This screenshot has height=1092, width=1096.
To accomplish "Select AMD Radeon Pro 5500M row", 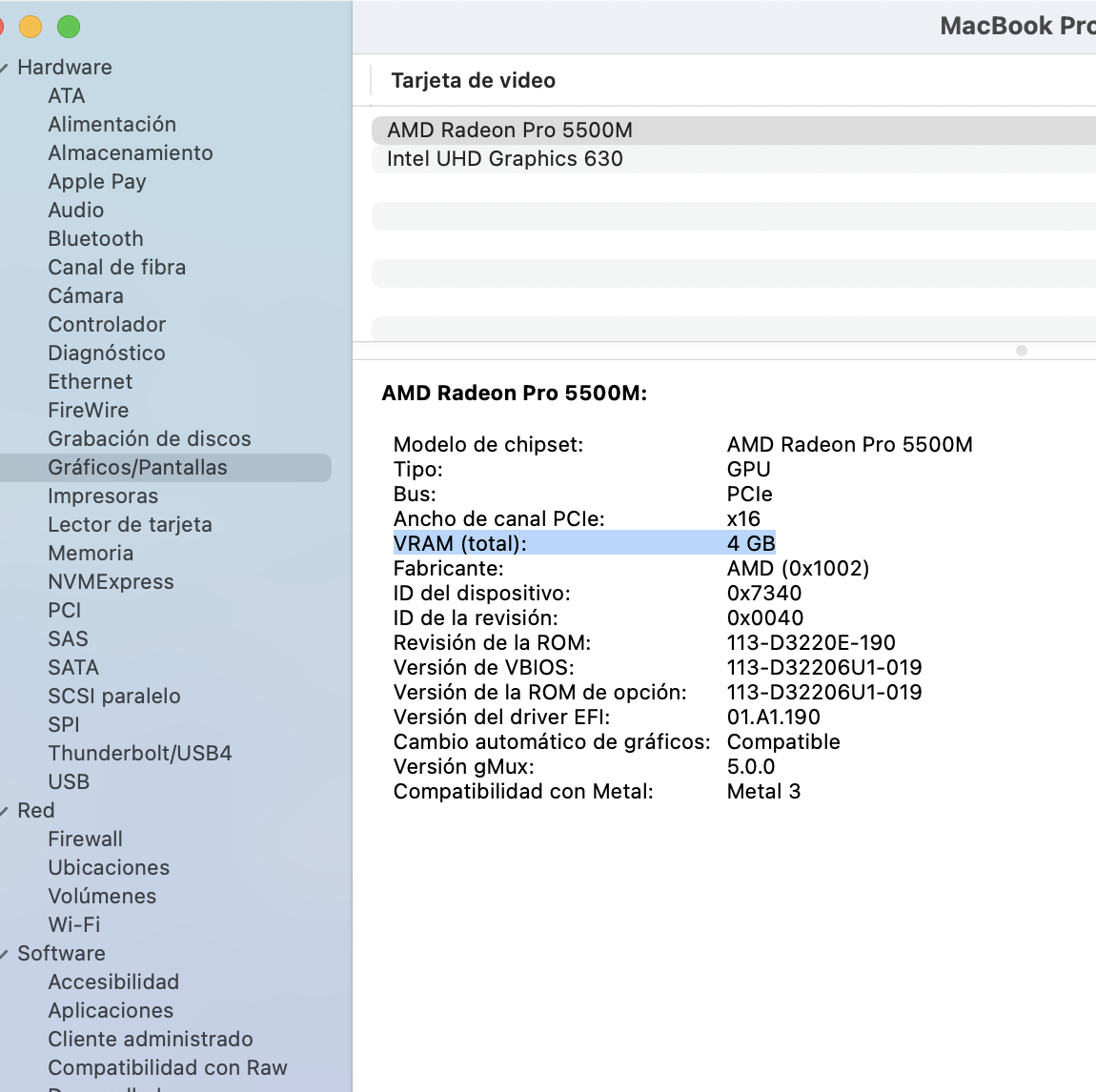I will pos(509,131).
